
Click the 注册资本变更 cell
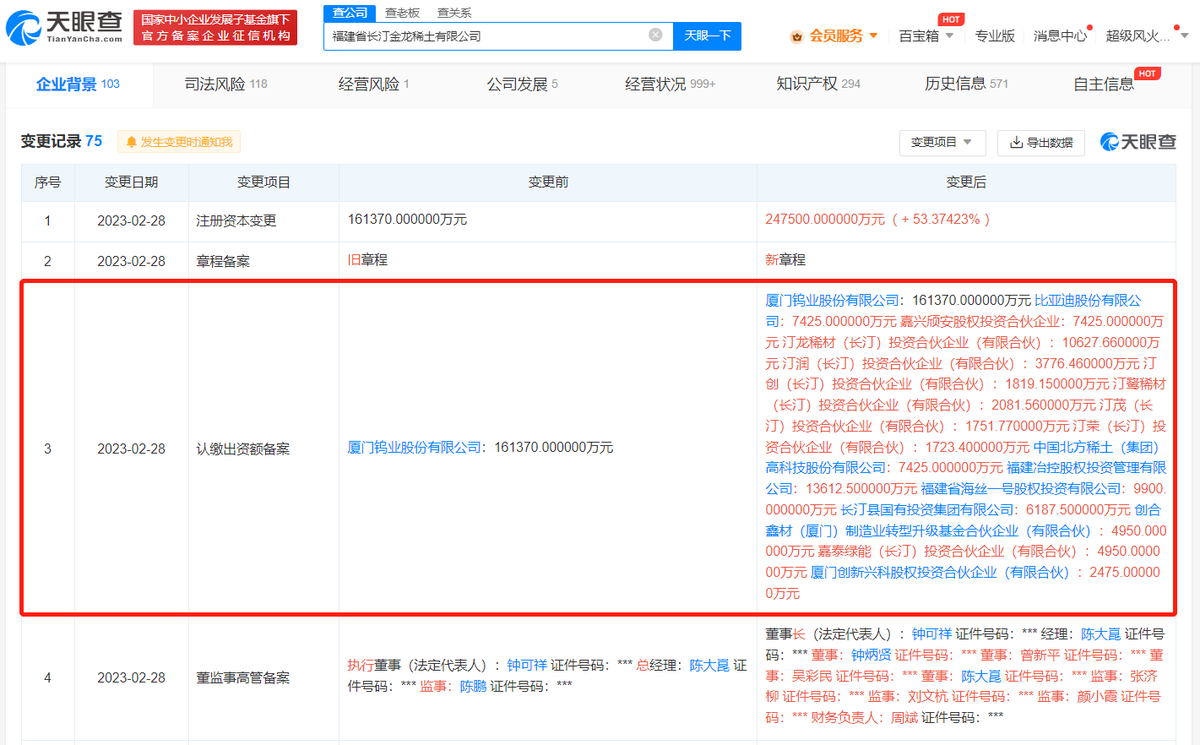click(263, 220)
